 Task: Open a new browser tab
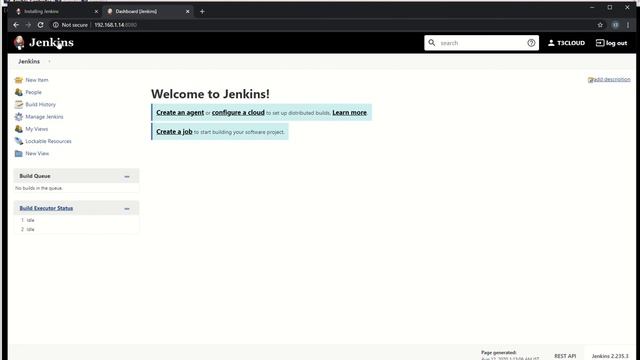[202, 11]
